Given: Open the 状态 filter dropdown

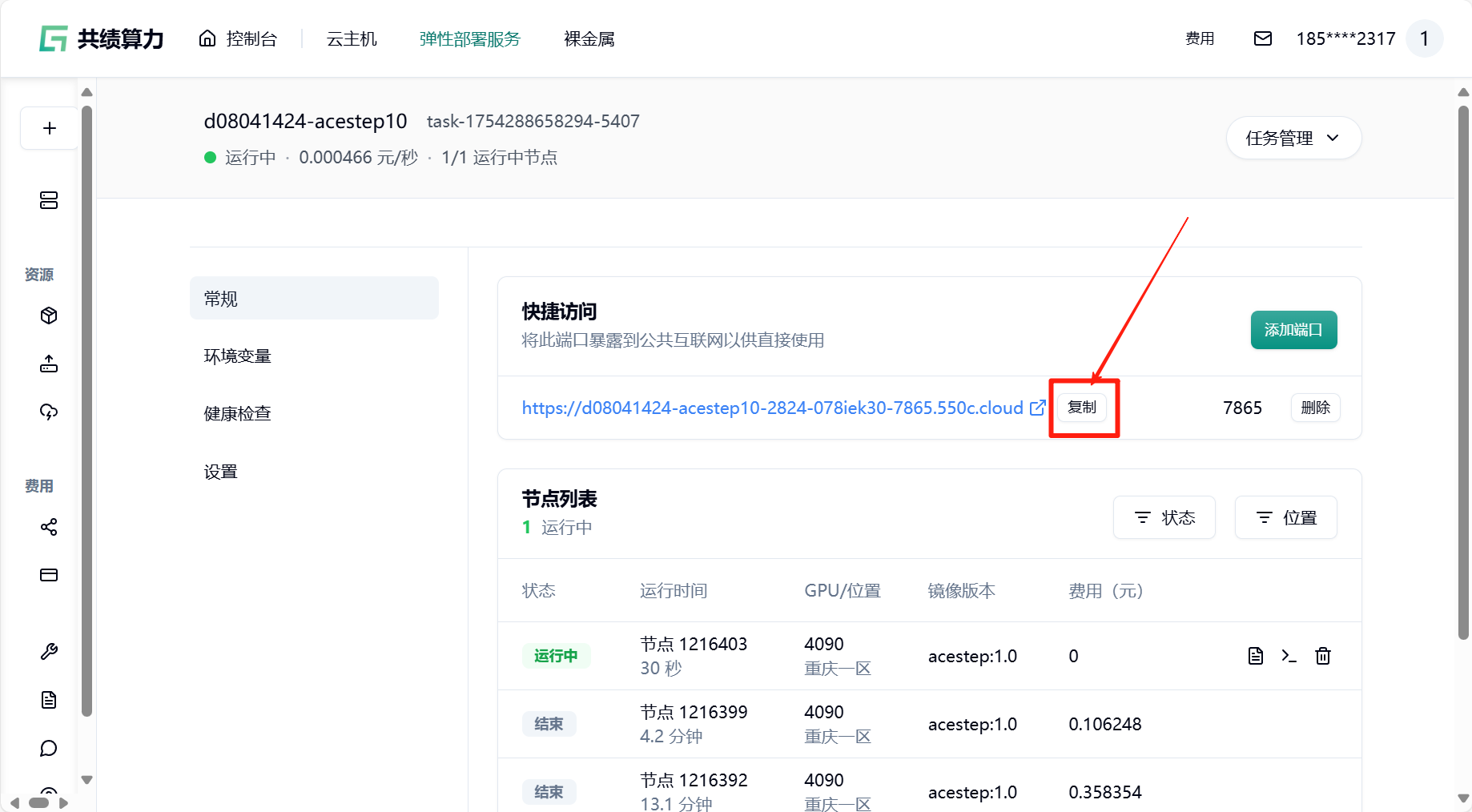Looking at the screenshot, I should 1164,517.
